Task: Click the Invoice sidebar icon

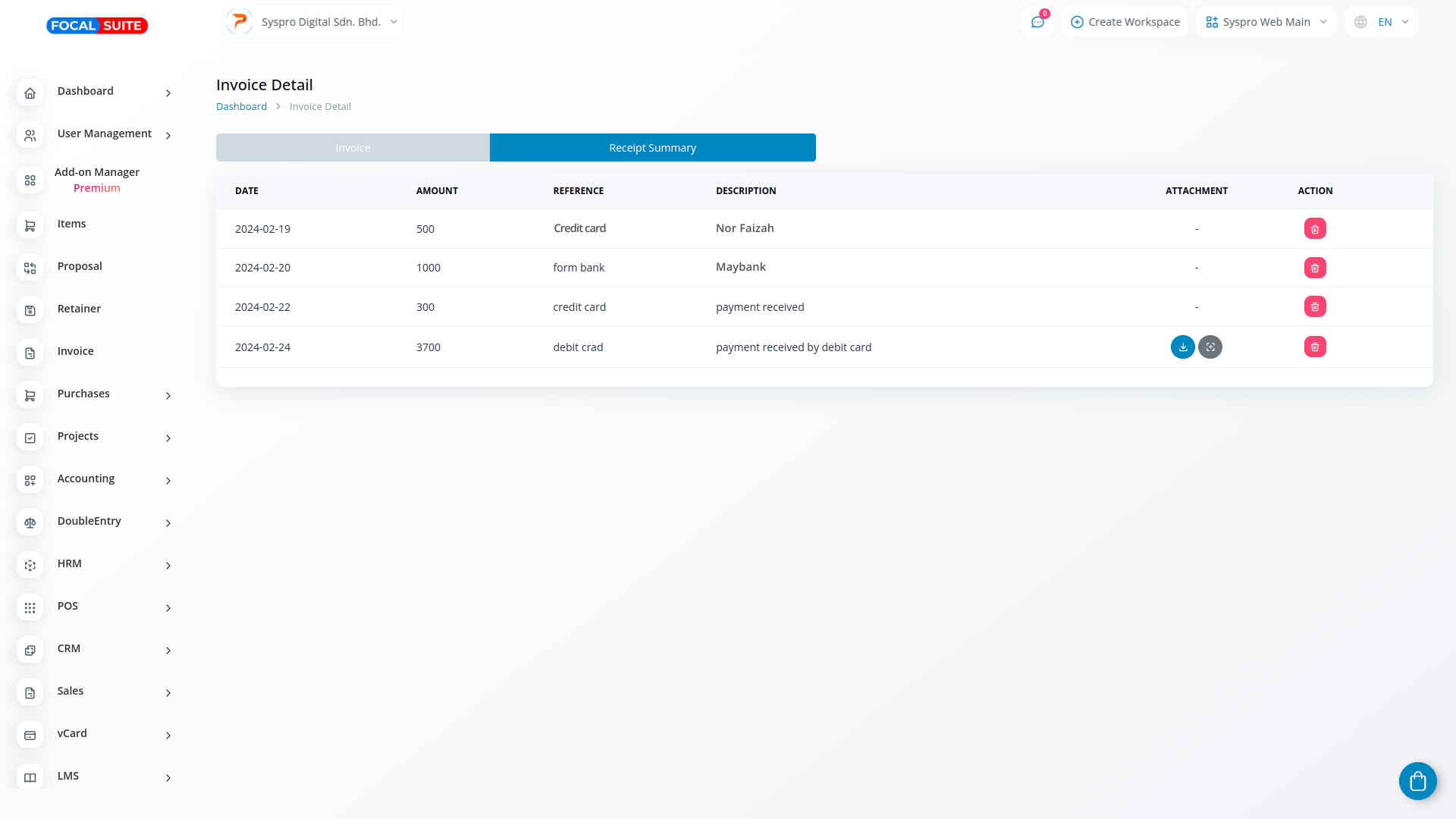Action: 30,353
